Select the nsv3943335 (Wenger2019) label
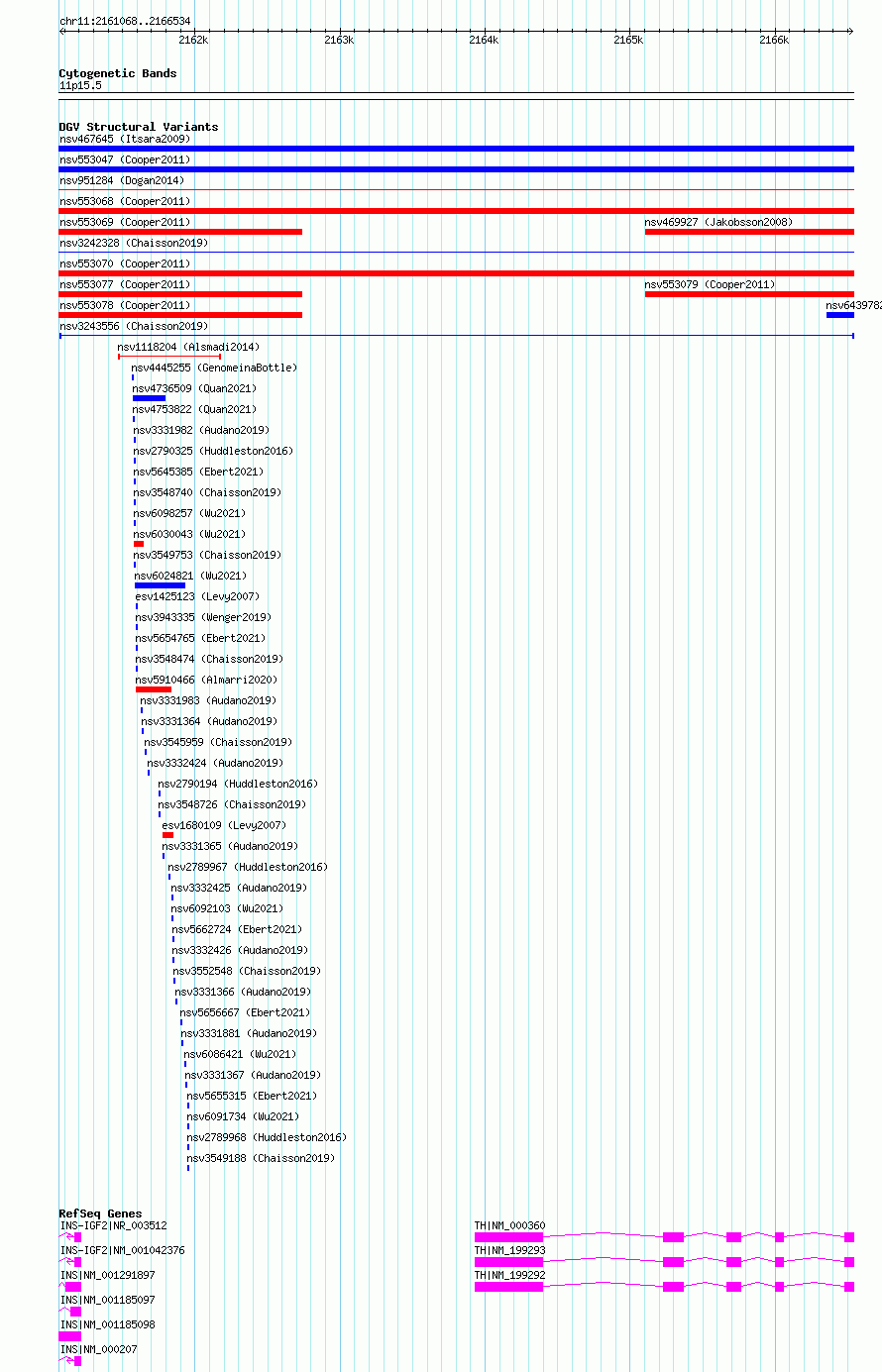Viewport: 882px width, 1372px height. click(x=203, y=617)
